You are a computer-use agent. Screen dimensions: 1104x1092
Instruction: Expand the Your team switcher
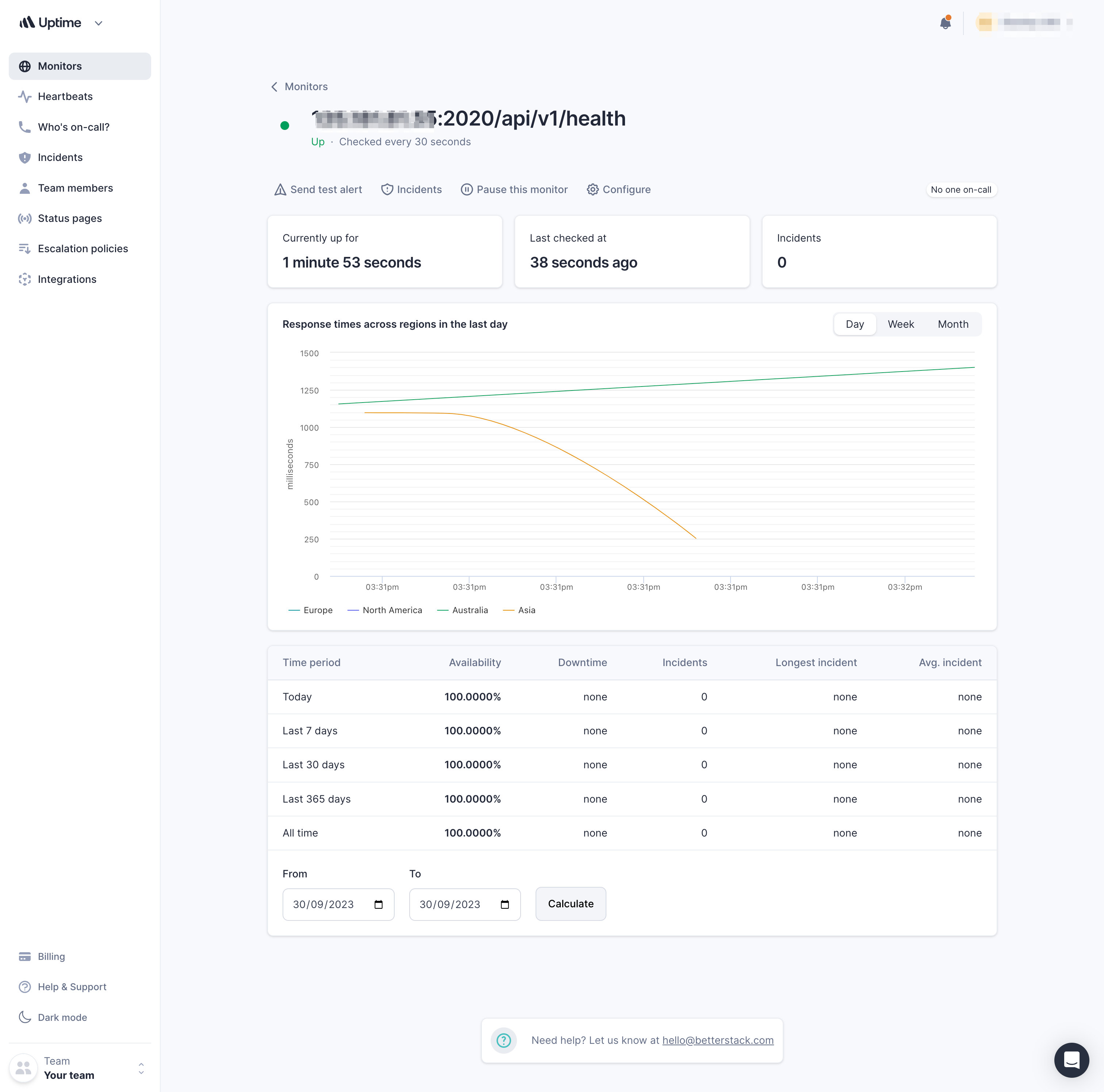click(x=141, y=1068)
